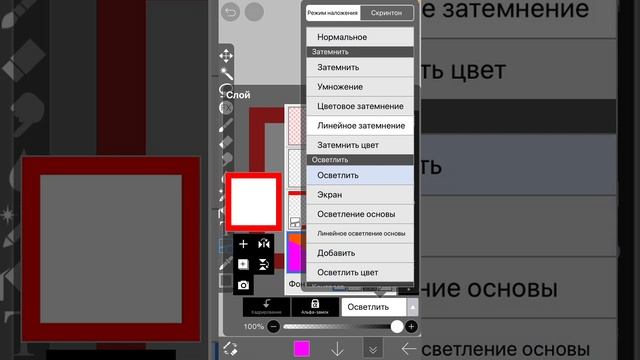The height and width of the screenshot is (360, 640).
Task: Open blend mode dropdown showing Осветлить
Action: point(374,307)
